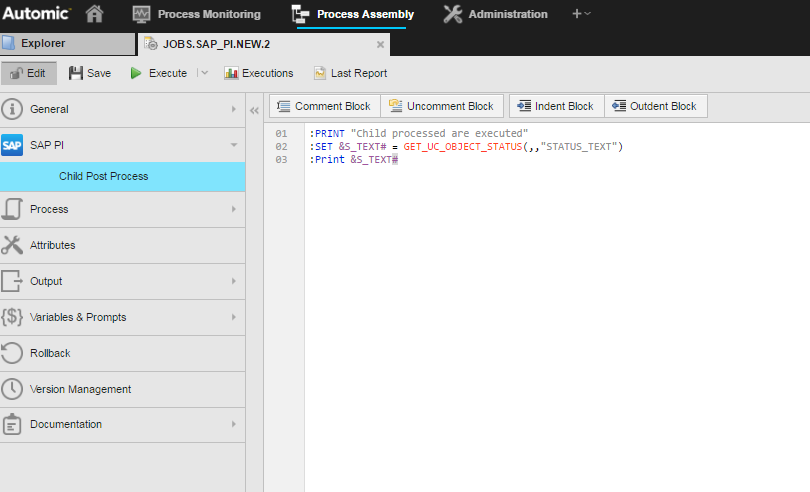This screenshot has height=492, width=810.
Task: Click the job icon on JOBS.SAP_PI.NEW.2 tab
Action: (151, 44)
